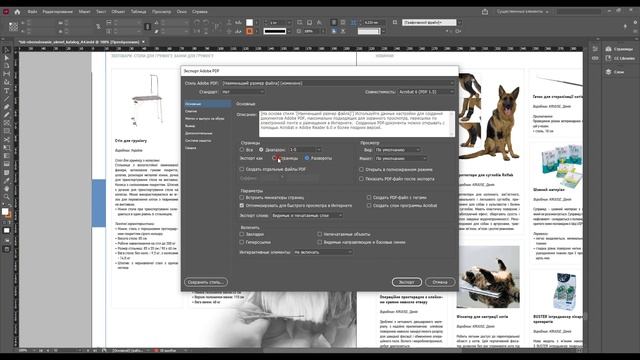The width and height of the screenshot is (640, 360).
Task: Open the Редактирование menu
Action: tap(58, 12)
